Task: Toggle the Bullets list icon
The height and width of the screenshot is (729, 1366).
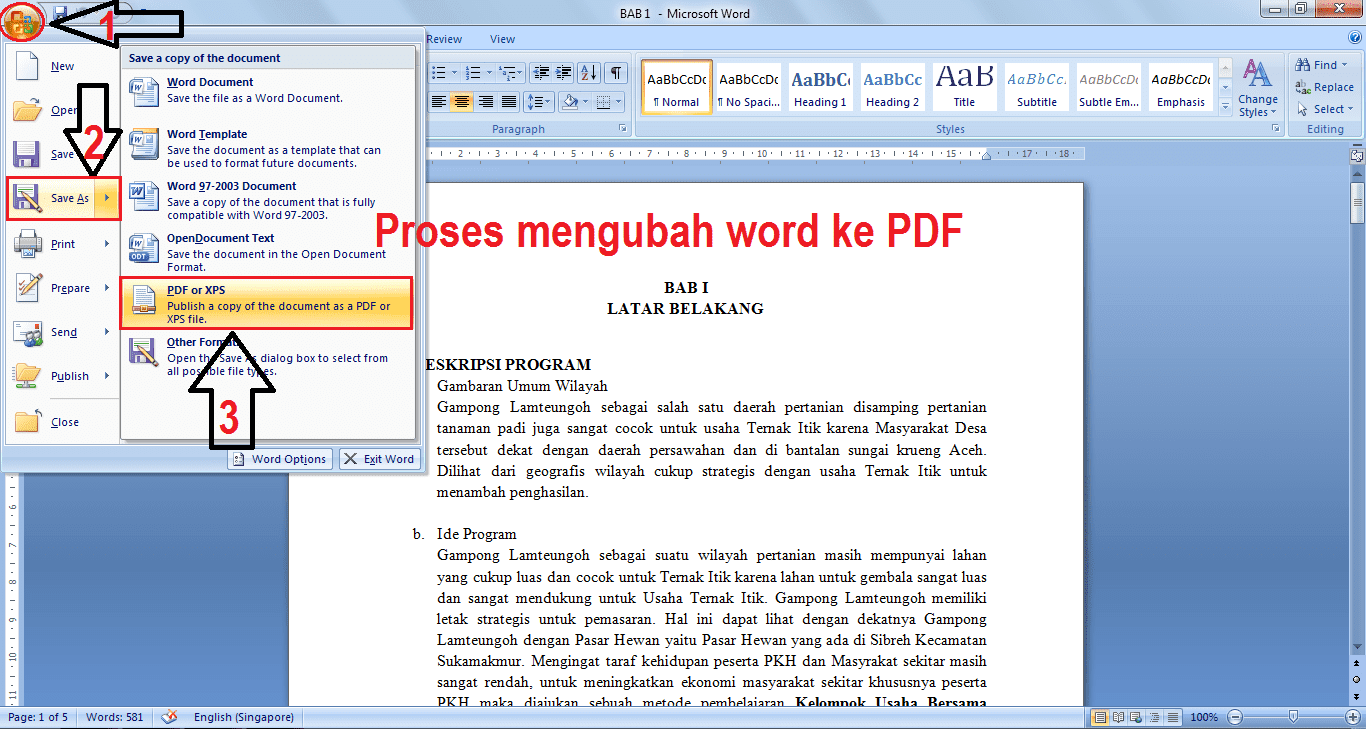Action: click(438, 72)
